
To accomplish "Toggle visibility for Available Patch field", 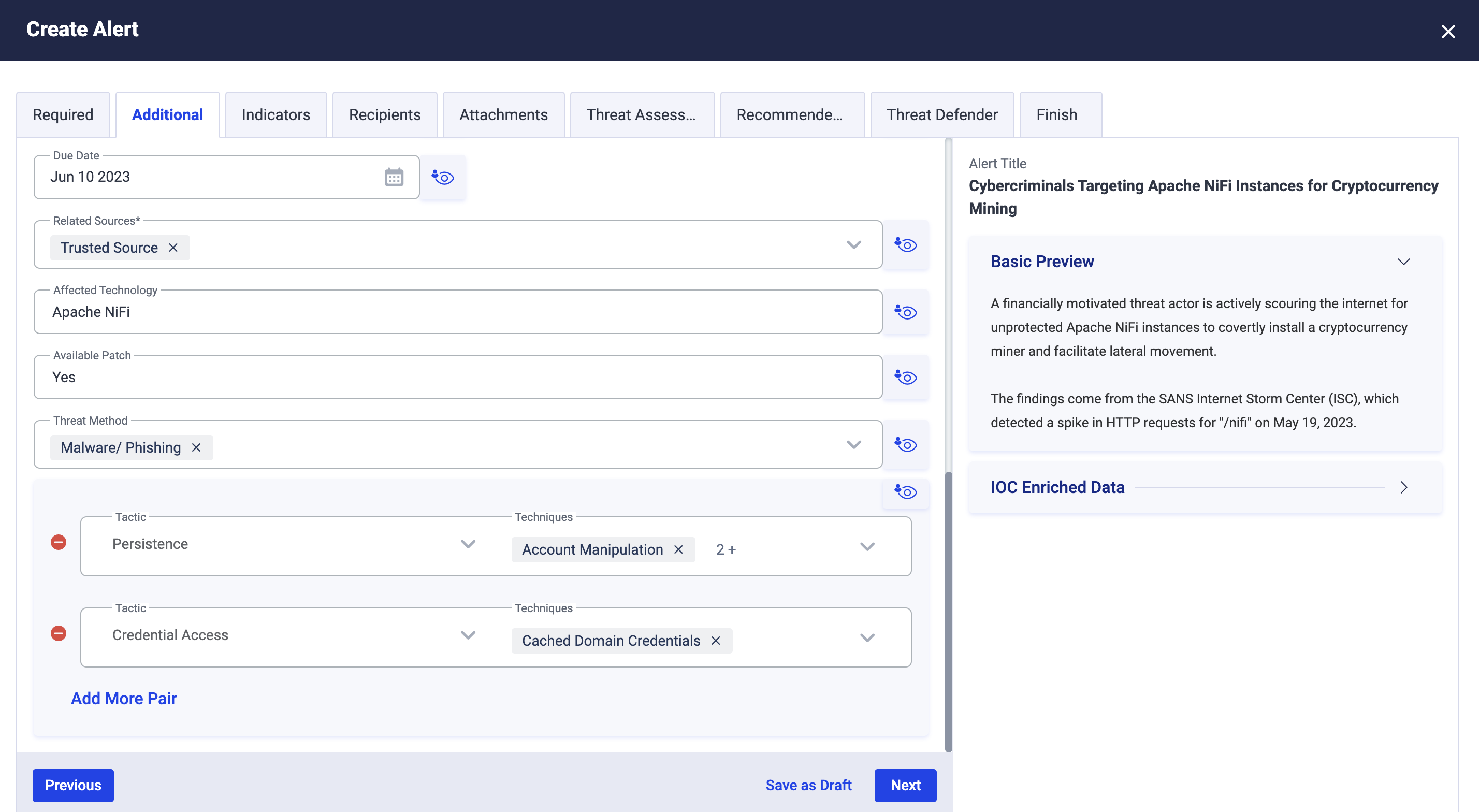I will 905,378.
